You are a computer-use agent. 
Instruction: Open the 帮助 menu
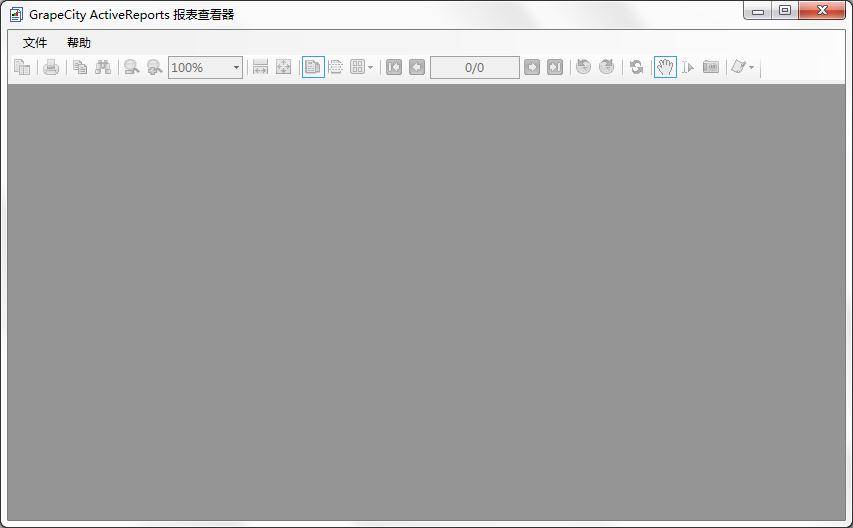(79, 43)
